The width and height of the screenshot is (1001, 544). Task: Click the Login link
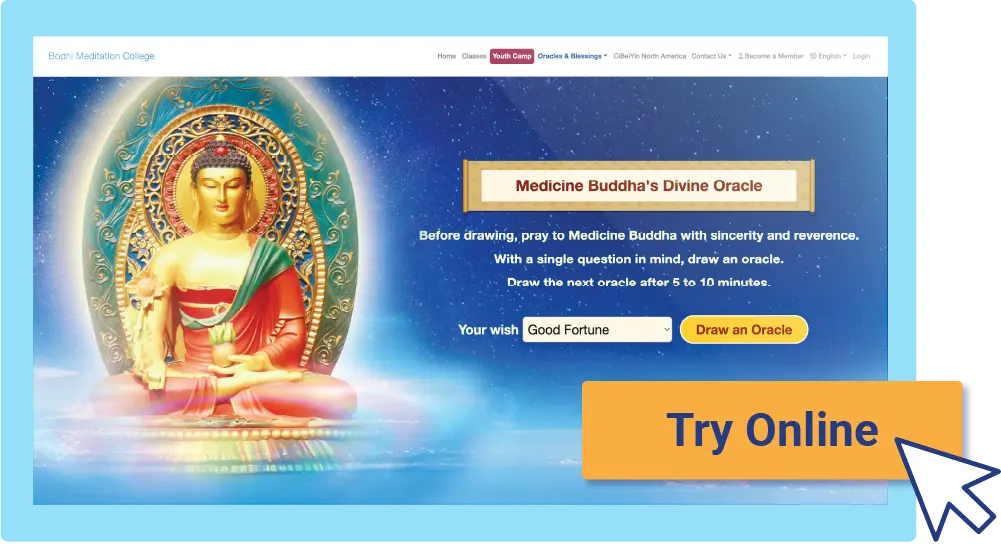(x=861, y=56)
